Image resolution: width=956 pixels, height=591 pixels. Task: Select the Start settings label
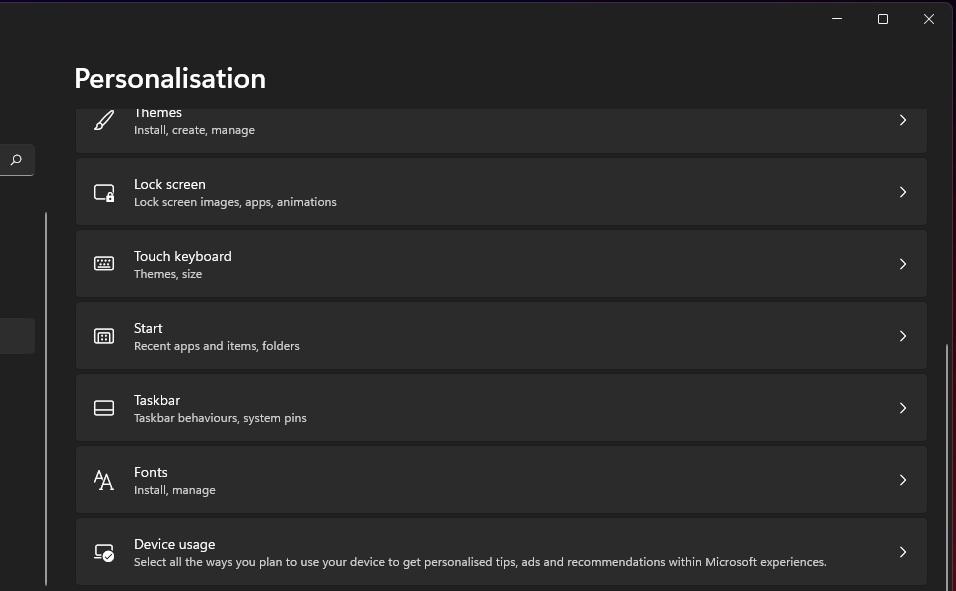pyautogui.click(x=148, y=328)
